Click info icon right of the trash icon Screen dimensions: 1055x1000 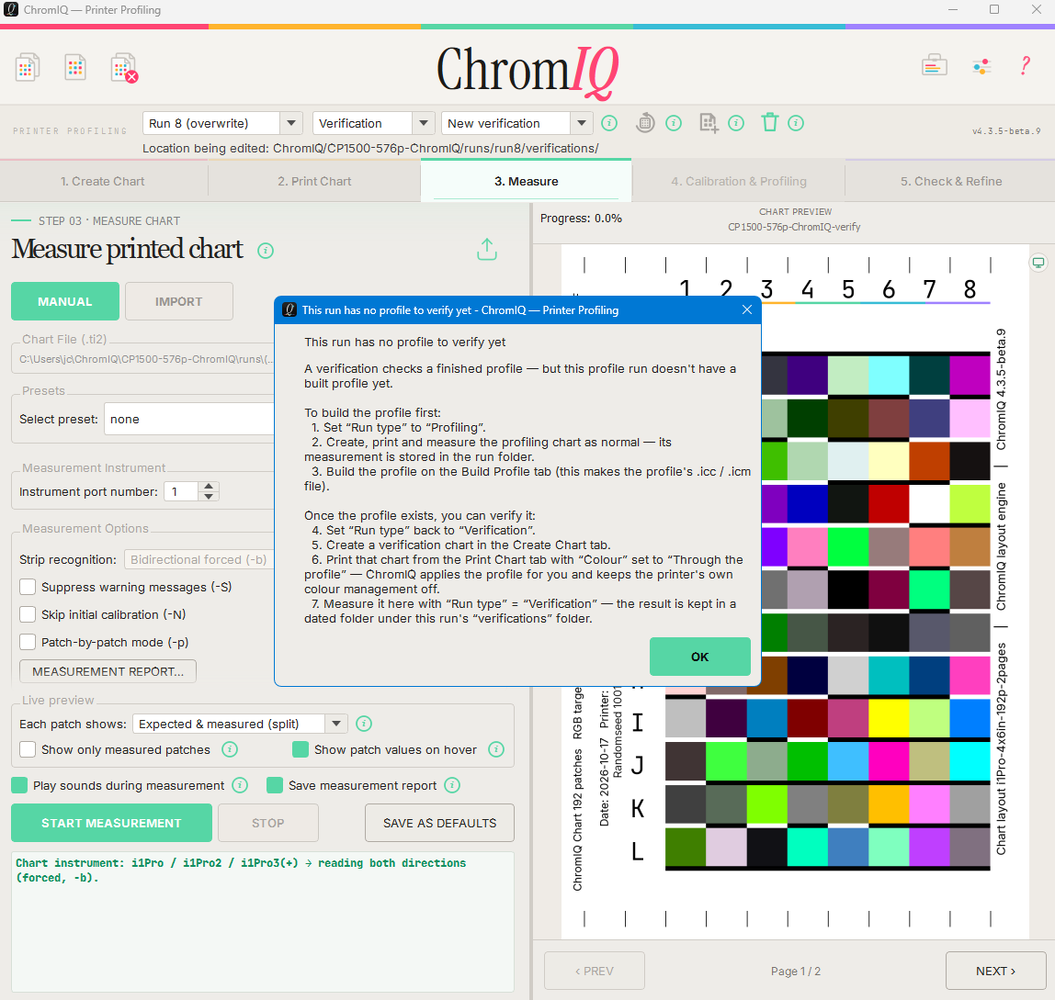click(x=796, y=123)
